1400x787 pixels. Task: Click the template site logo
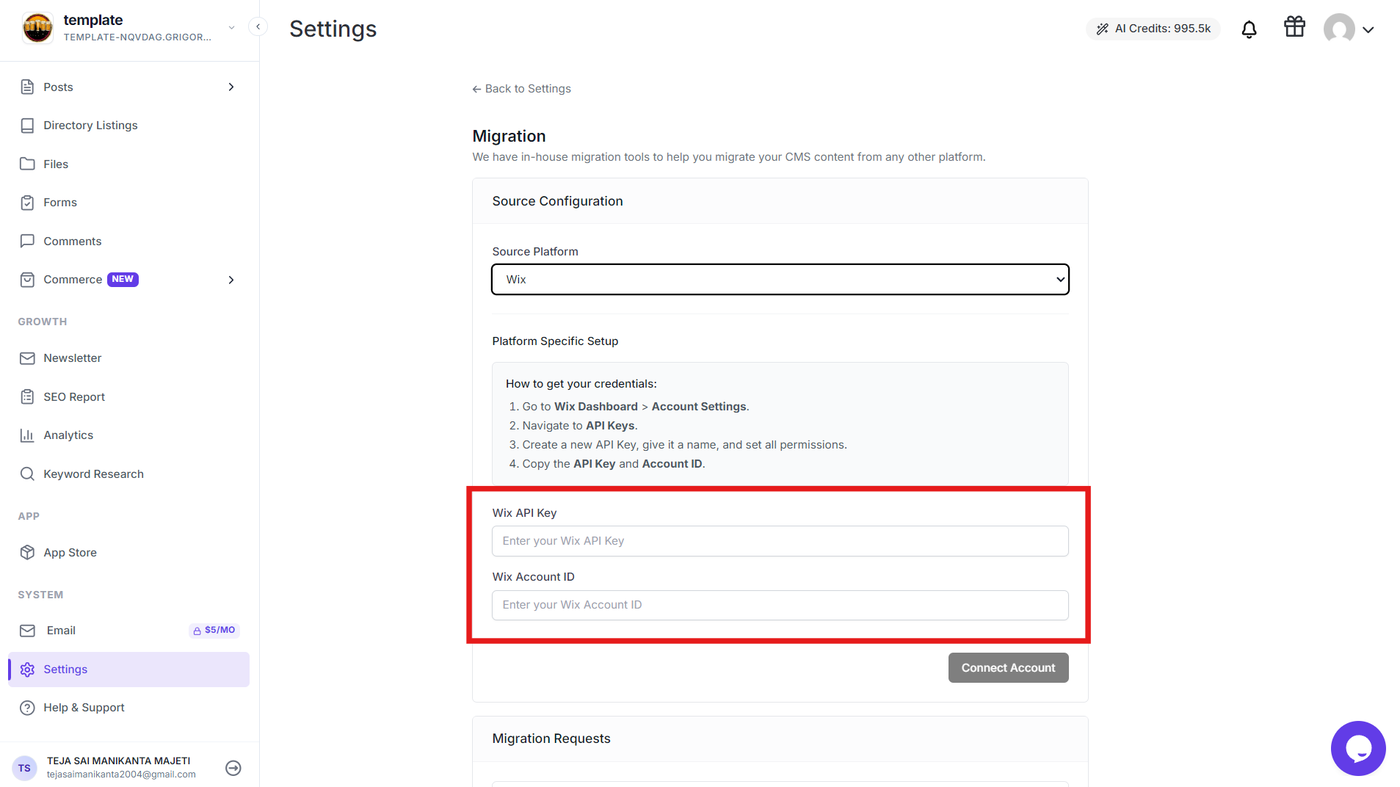(x=38, y=28)
